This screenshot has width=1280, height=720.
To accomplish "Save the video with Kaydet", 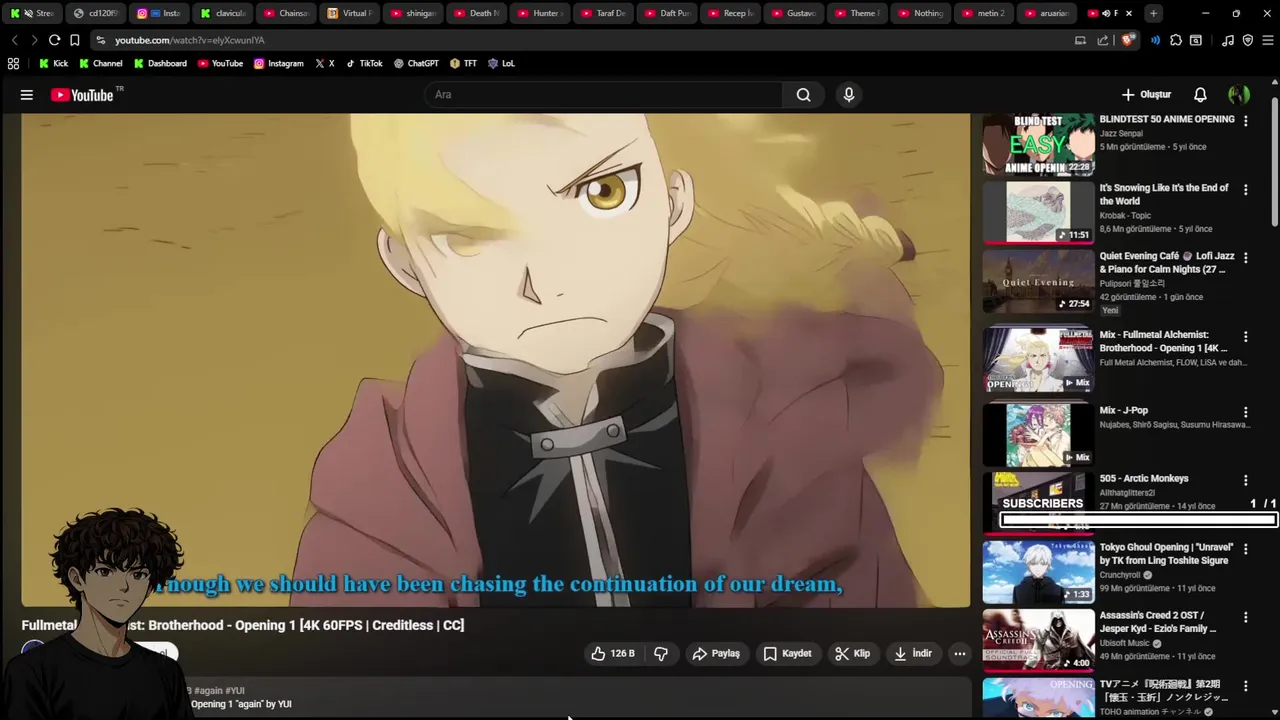I will click(787, 654).
